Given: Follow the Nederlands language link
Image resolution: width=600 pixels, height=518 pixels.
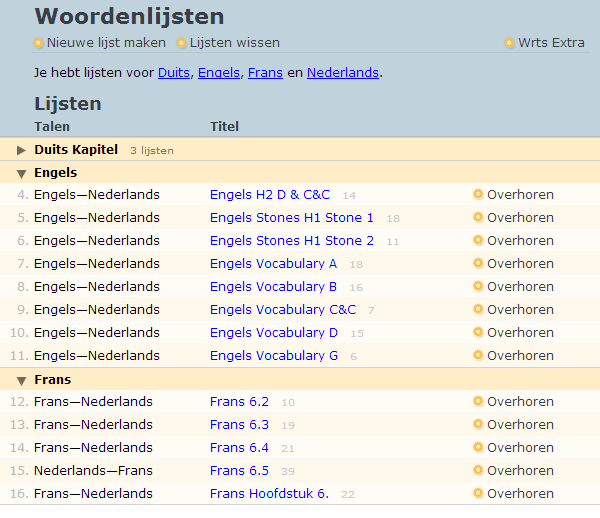Looking at the screenshot, I should pos(343,73).
